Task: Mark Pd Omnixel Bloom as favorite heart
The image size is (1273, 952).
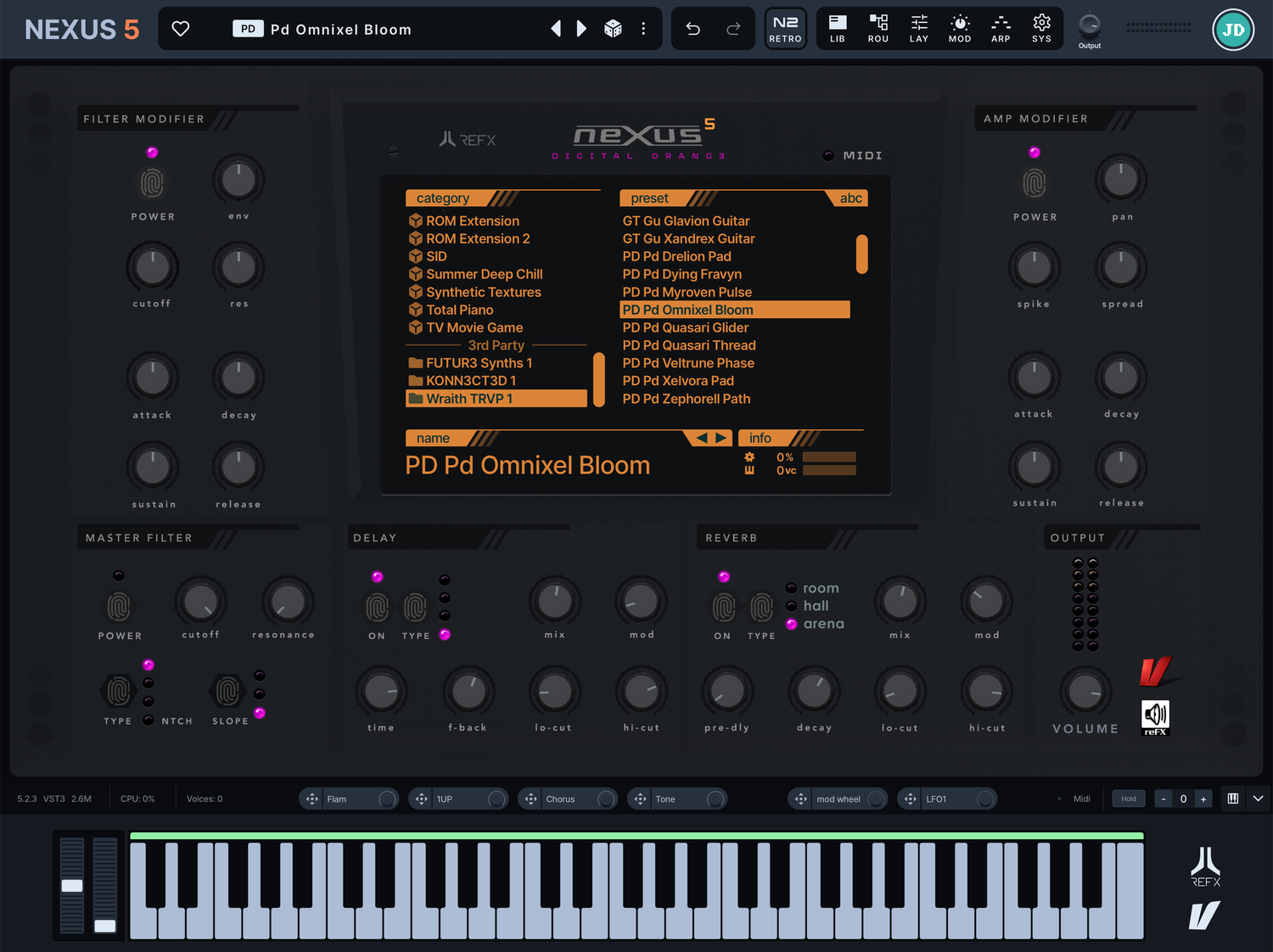Action: tap(180, 28)
